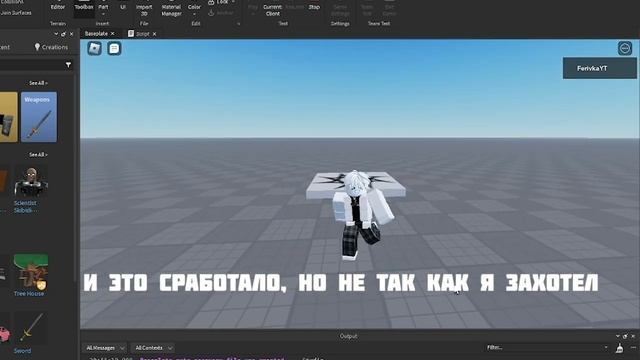Screen dimensions: 640x360
Task: Stop the play test
Action: pos(314,6)
